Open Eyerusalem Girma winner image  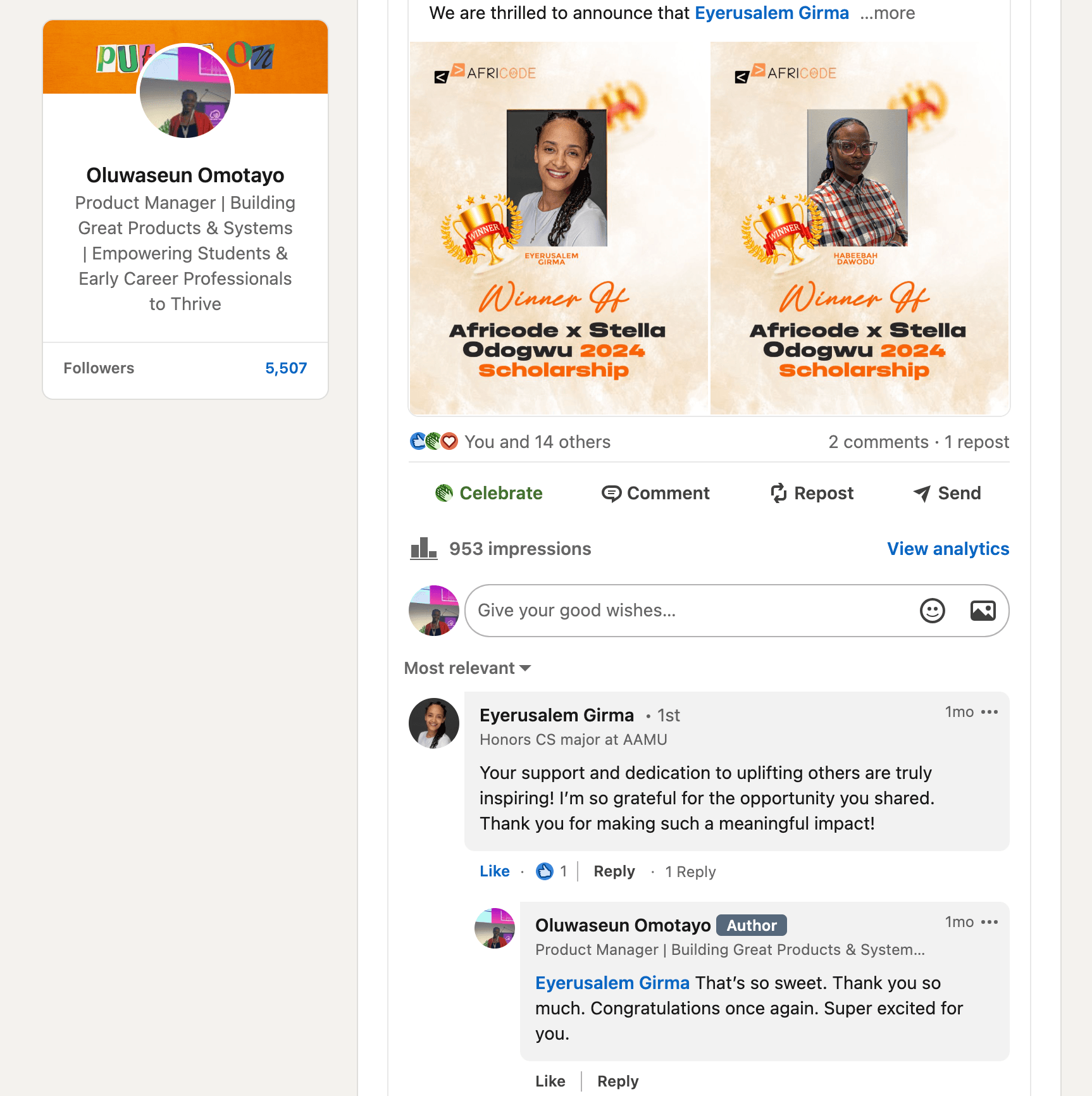(559, 228)
